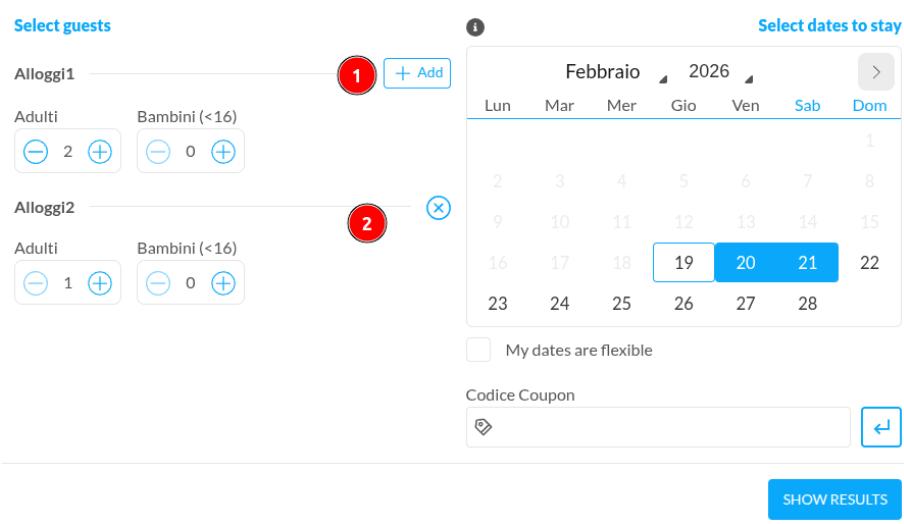Go to next month with the arrow

pyautogui.click(x=875, y=72)
